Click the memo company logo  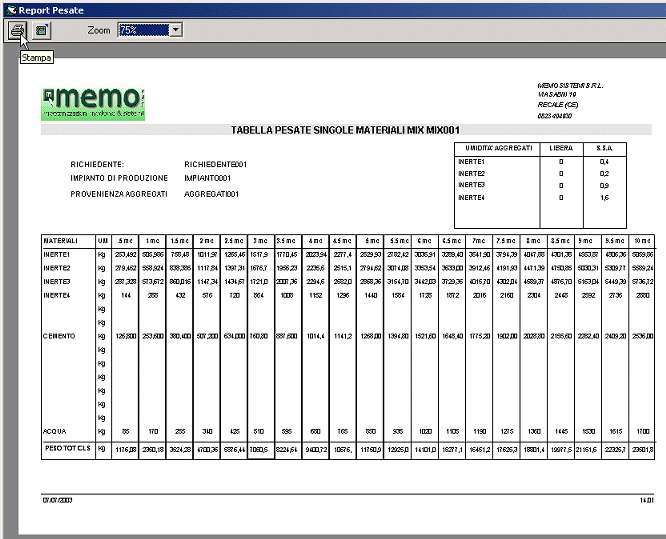[x=93, y=104]
